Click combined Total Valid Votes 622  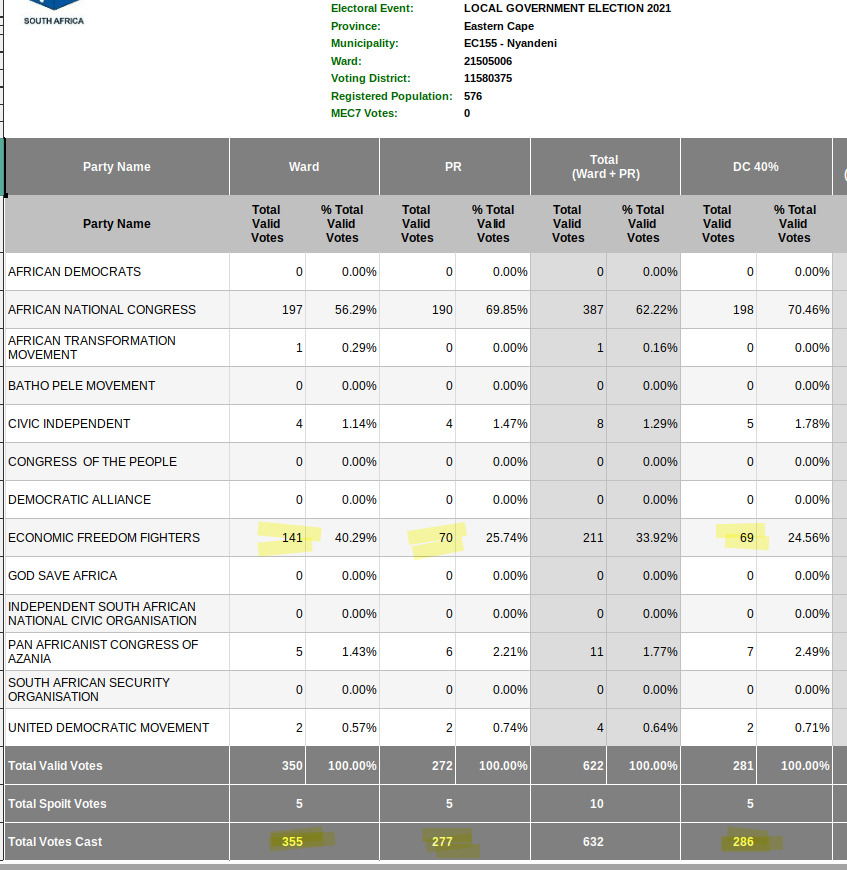(x=593, y=766)
